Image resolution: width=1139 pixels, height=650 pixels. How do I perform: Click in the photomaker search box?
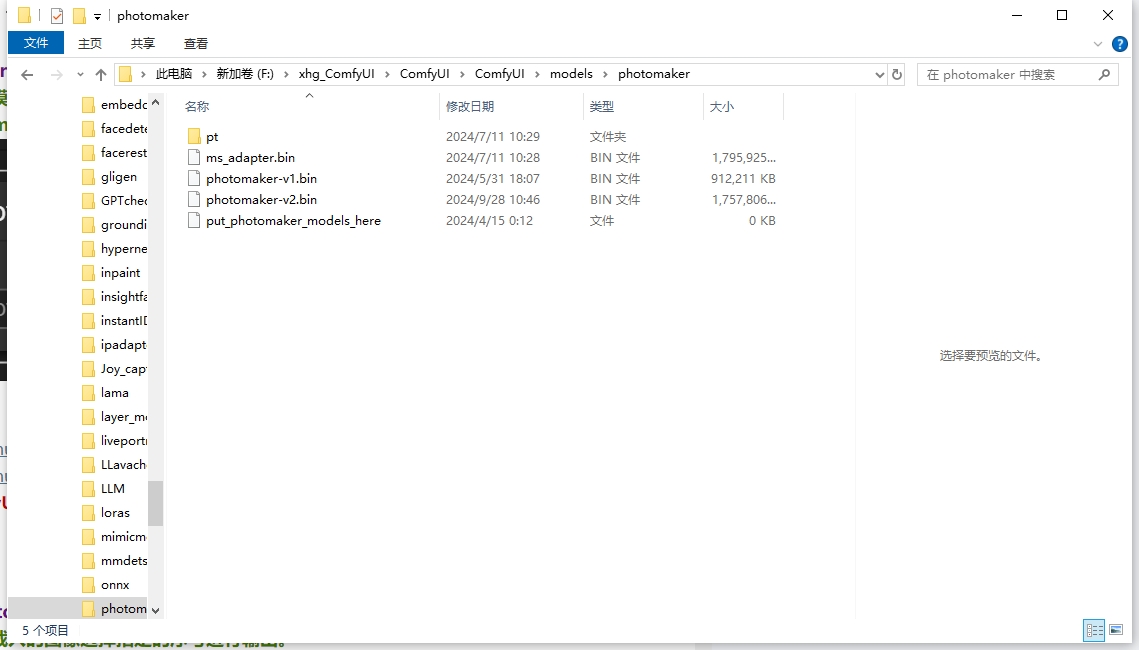point(1005,75)
